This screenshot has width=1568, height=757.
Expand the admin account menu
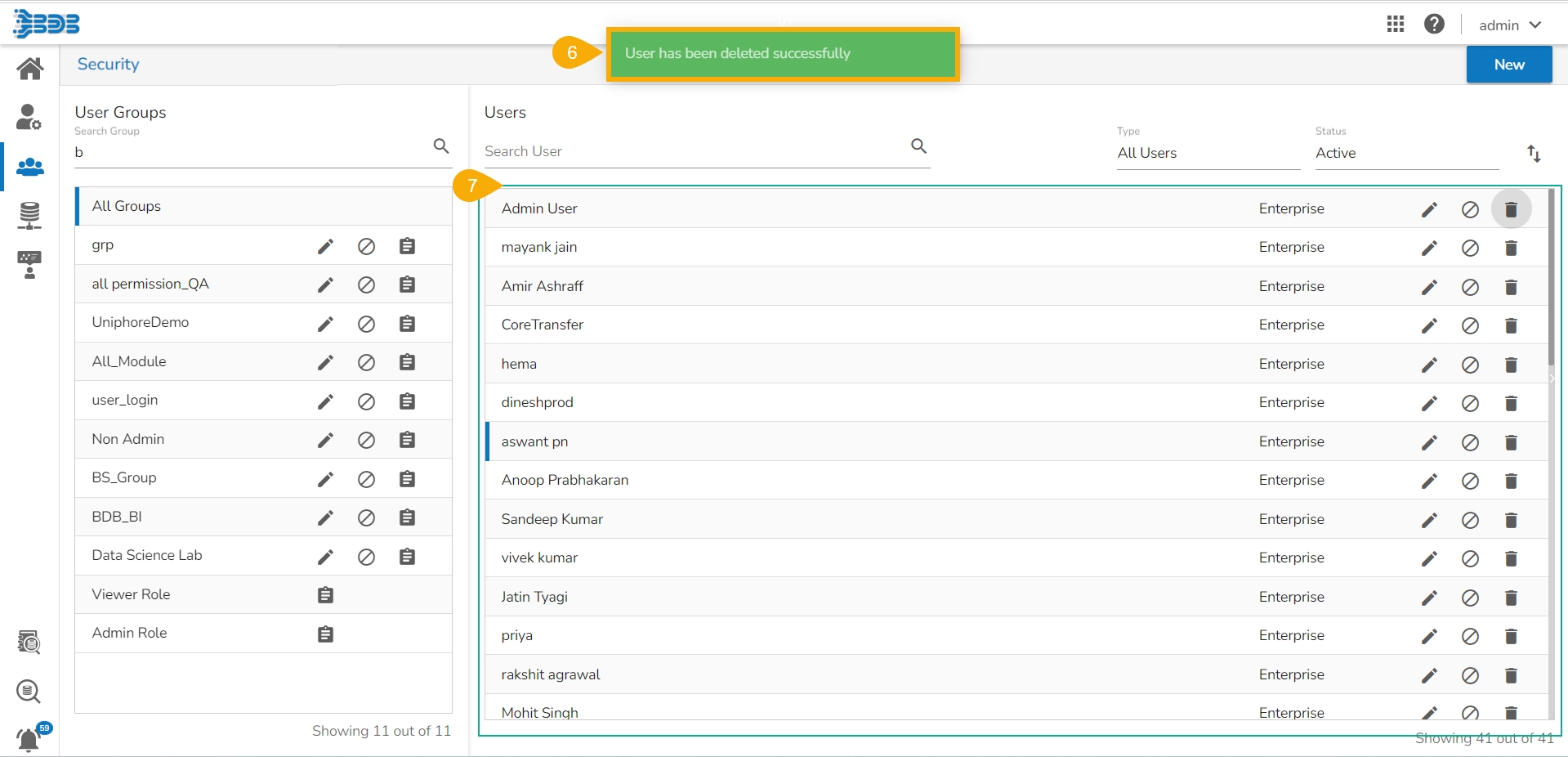[x=1509, y=25]
